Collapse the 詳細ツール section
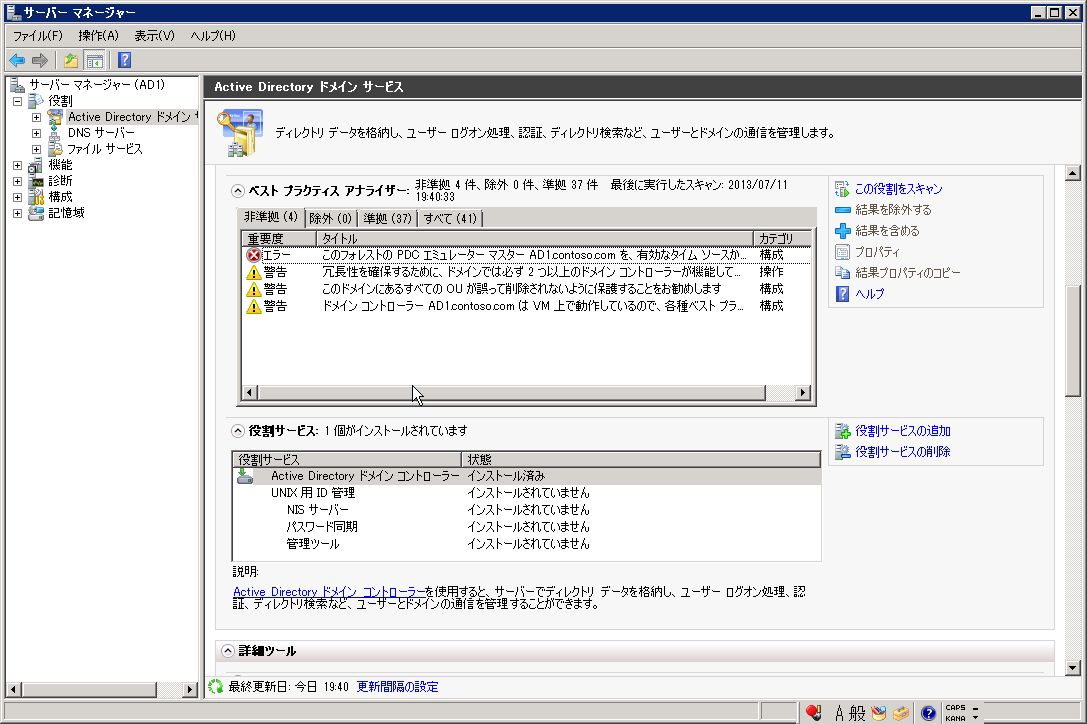The width and height of the screenshot is (1087, 724). coord(227,650)
